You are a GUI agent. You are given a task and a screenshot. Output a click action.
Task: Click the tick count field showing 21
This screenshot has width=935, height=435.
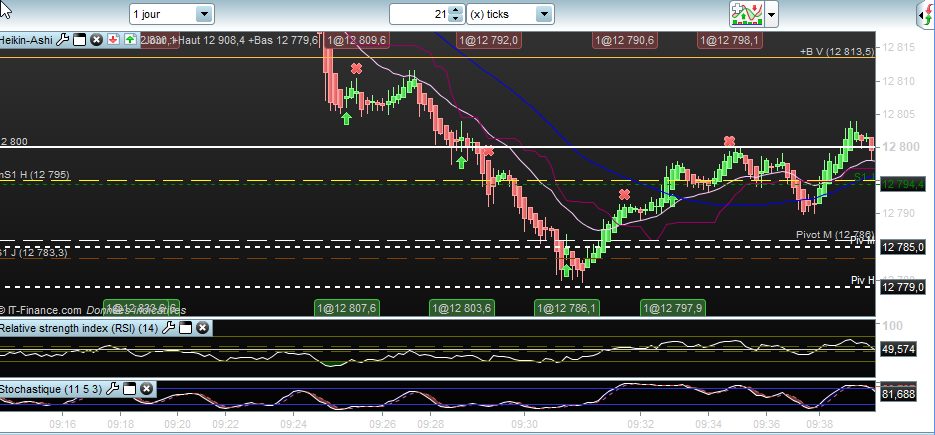coord(419,14)
